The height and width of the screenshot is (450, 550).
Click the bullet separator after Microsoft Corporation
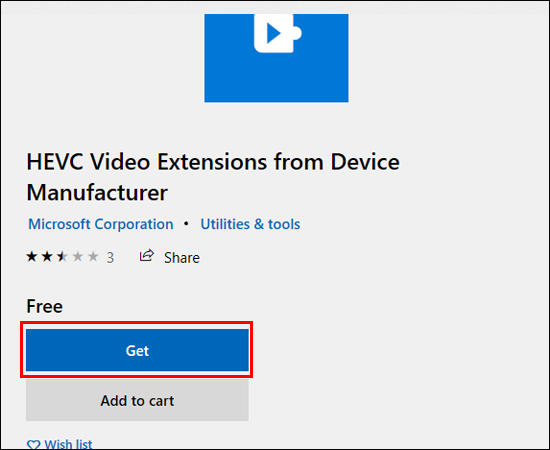[x=186, y=223]
